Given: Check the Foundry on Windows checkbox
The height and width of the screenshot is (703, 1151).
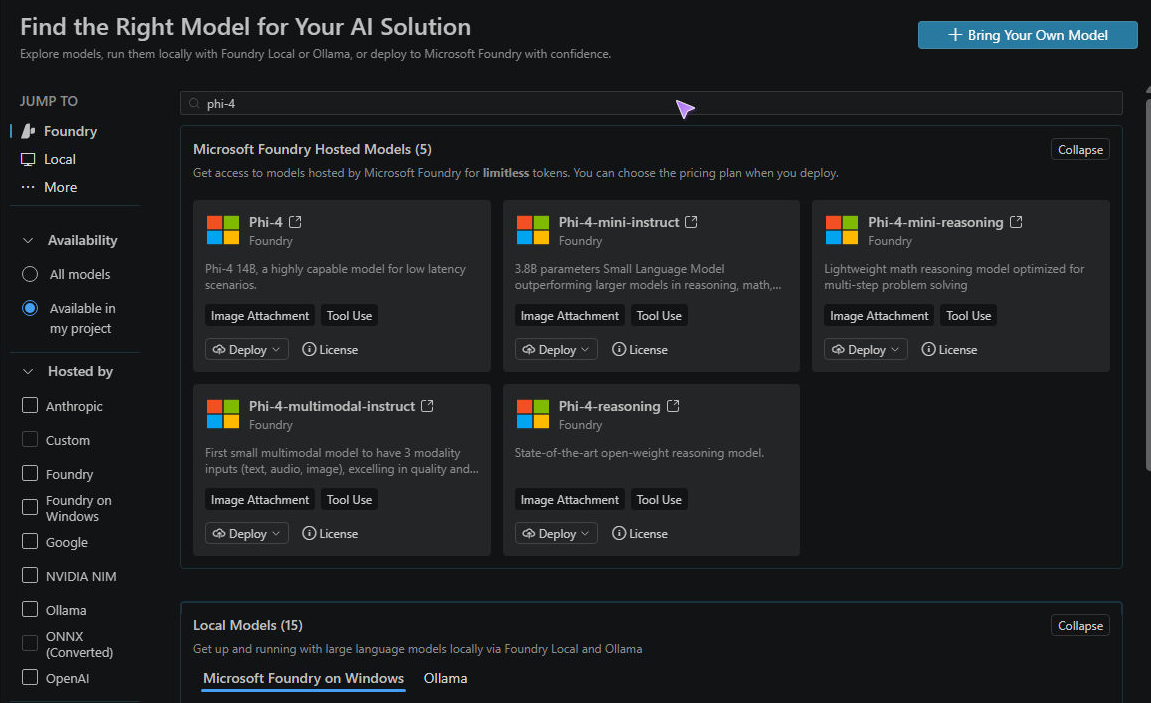Looking at the screenshot, I should click(x=30, y=507).
